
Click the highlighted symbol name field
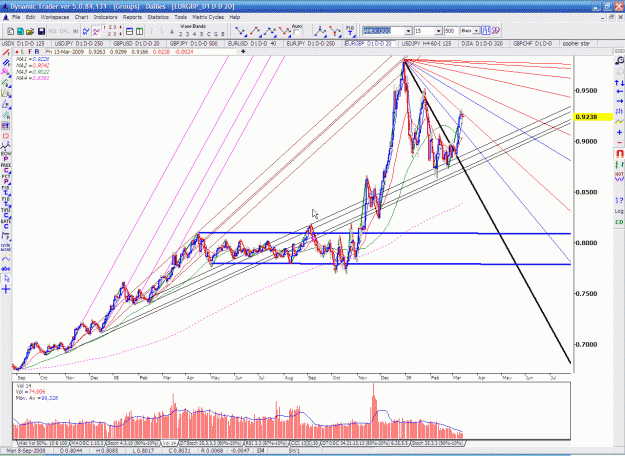pos(383,31)
